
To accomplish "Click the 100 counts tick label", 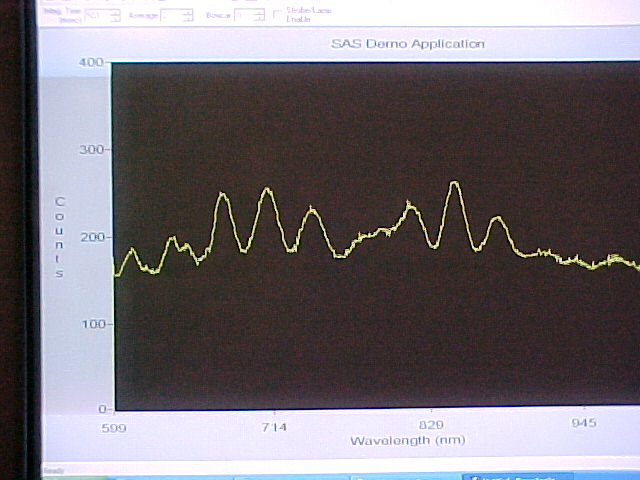I will coord(91,324).
